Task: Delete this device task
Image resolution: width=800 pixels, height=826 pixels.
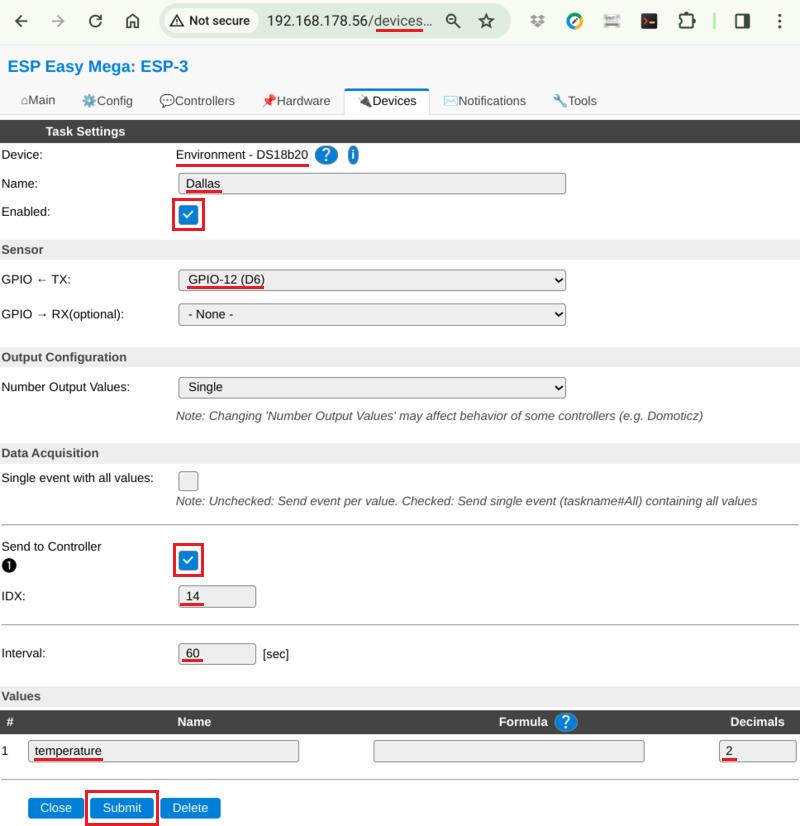Action: coord(190,808)
